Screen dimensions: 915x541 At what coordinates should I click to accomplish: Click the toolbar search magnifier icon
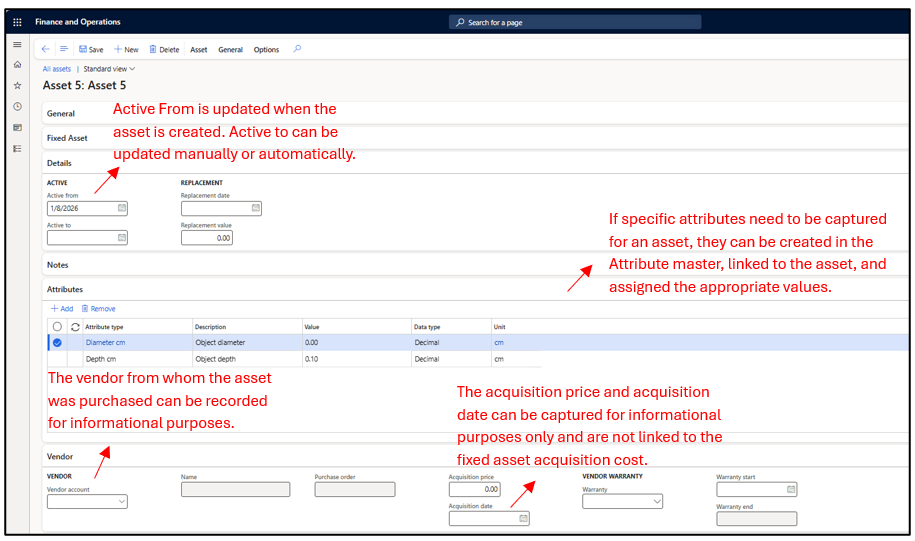(297, 49)
